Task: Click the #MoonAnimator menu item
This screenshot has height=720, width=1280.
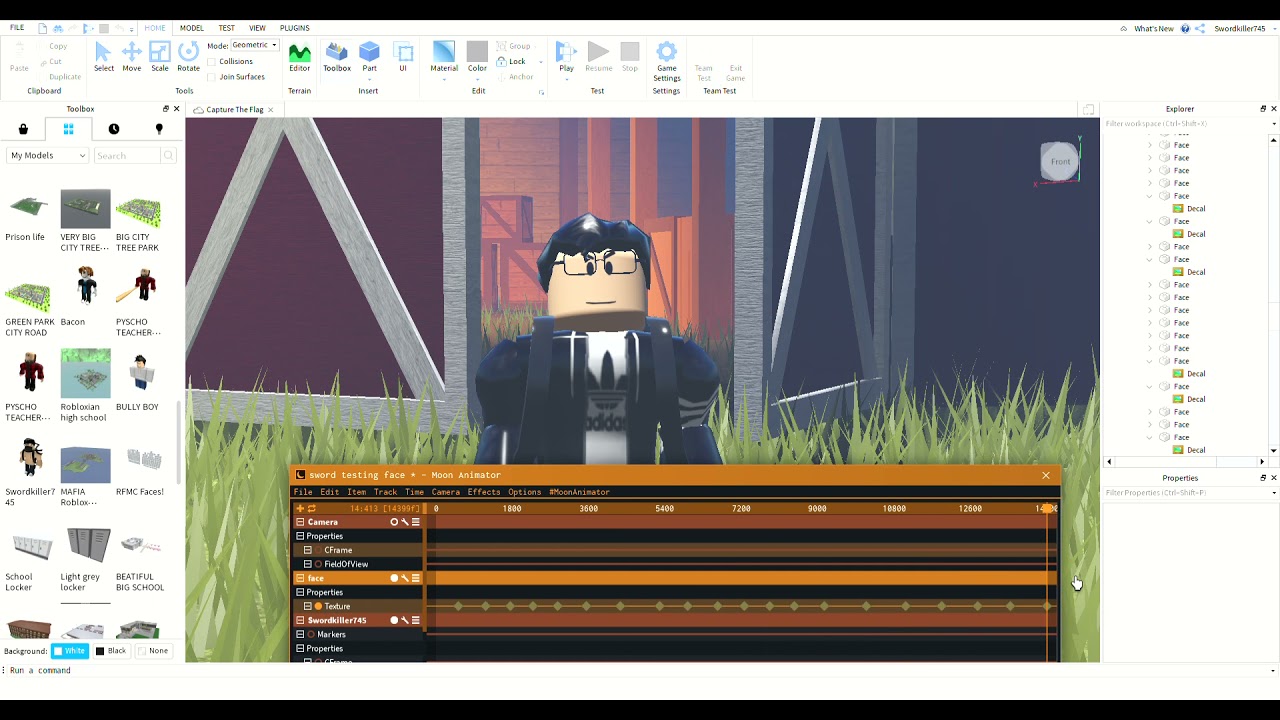Action: tap(579, 492)
